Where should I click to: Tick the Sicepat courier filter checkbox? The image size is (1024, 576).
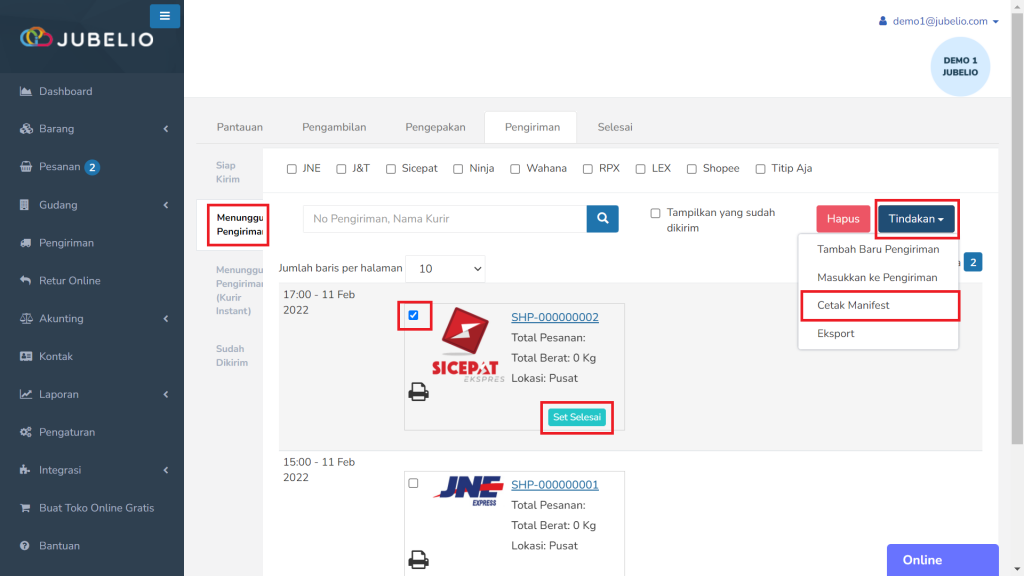pyautogui.click(x=391, y=169)
